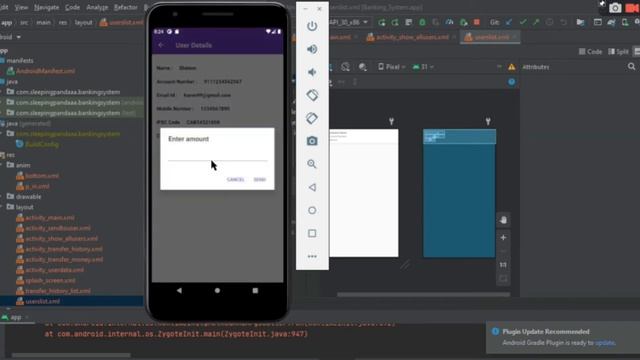The image size is (640, 360).
Task: Stop the running app with the red stop icon
Action: click(476, 22)
